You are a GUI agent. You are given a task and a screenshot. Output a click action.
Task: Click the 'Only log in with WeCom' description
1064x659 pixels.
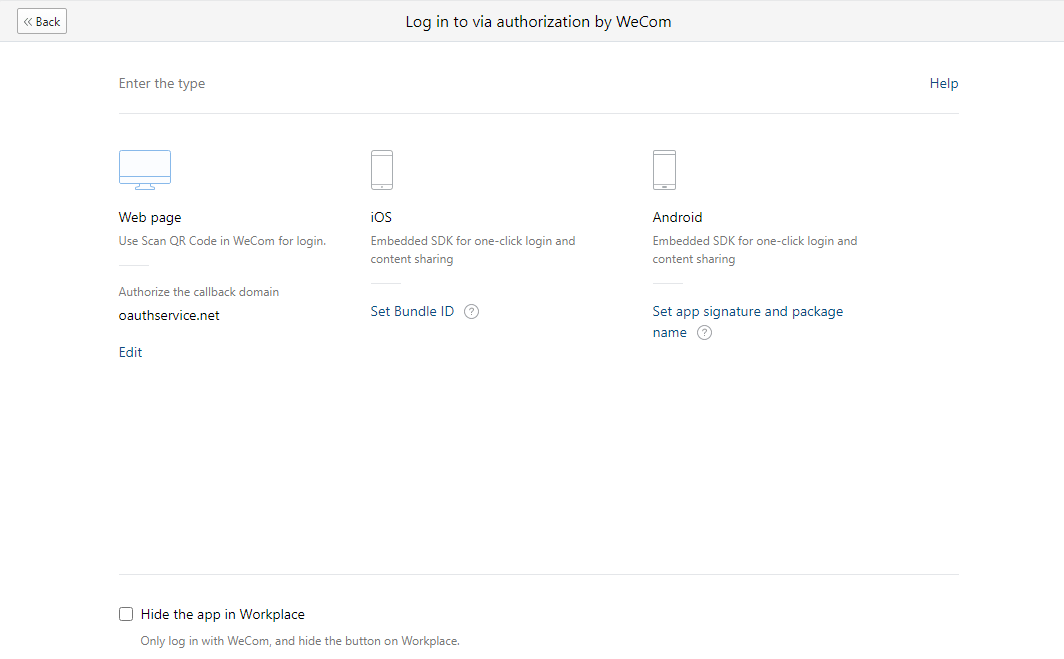[x=299, y=641]
